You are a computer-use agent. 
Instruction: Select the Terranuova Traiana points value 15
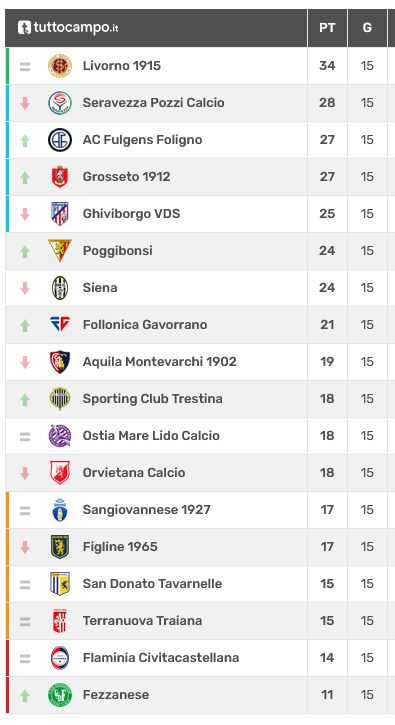pos(327,621)
